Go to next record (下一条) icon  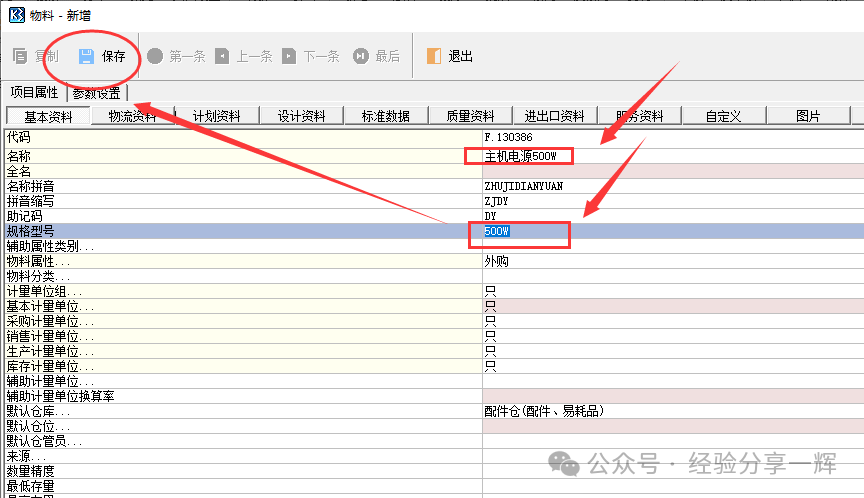pyautogui.click(x=288, y=56)
